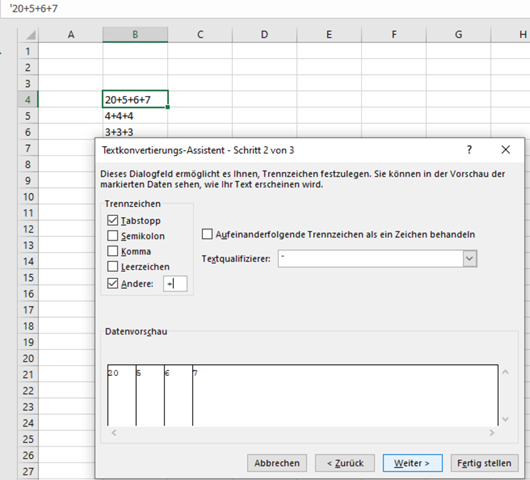The image size is (530, 480).
Task: Enable the Semikolon delimiter checkbox
Action: click(x=113, y=236)
